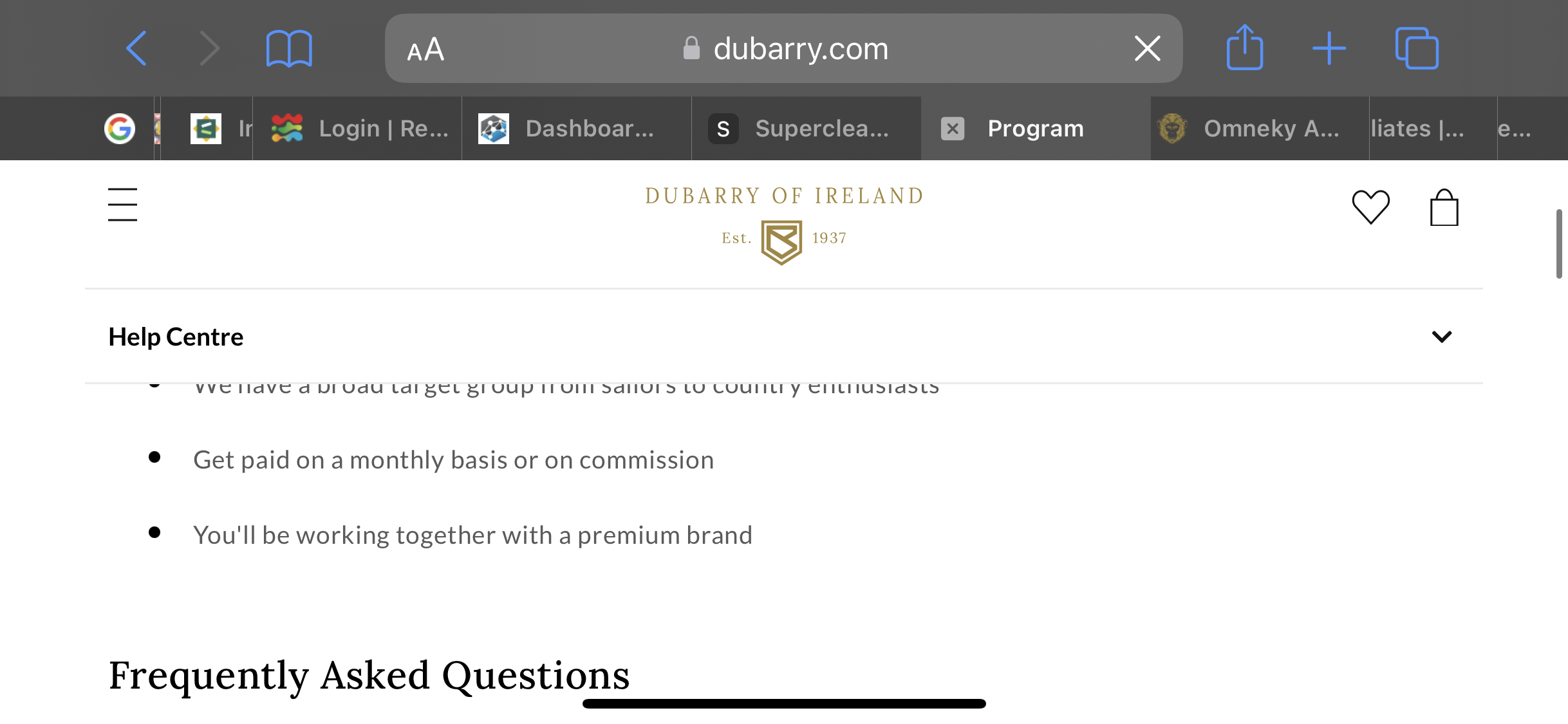The width and height of the screenshot is (1568, 724).
Task: Close the Program tab
Action: point(953,128)
